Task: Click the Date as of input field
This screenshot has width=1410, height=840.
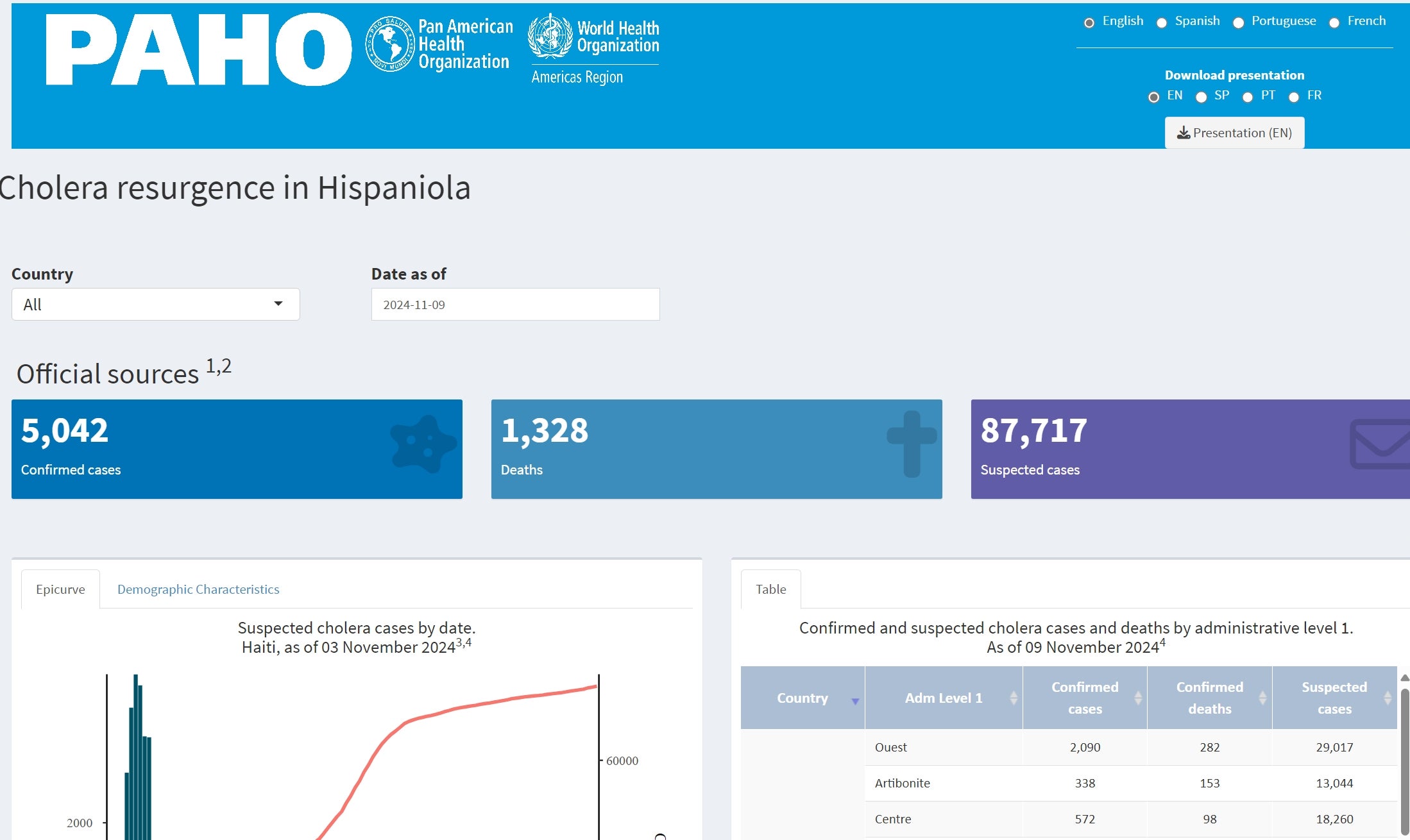Action: click(x=515, y=304)
